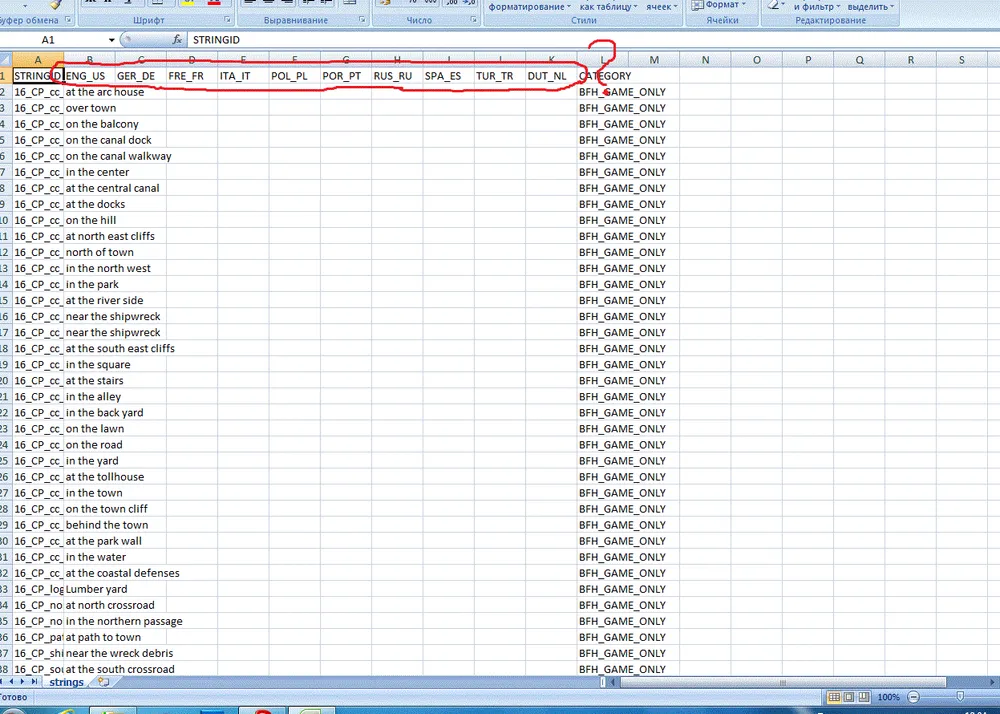Select the strings sheet tab
This screenshot has width=1000, height=714.
coord(67,682)
